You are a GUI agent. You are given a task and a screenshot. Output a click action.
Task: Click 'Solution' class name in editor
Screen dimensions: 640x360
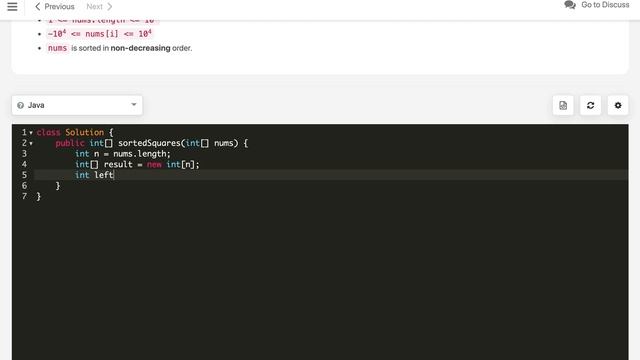[x=84, y=133]
